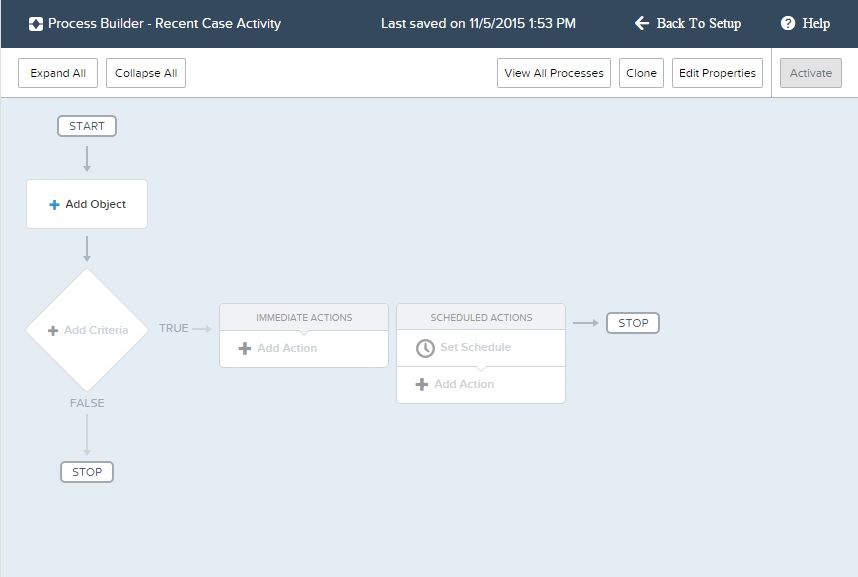Viewport: 858px width, 577px height.
Task: Open the Help link text
Action: tap(816, 23)
